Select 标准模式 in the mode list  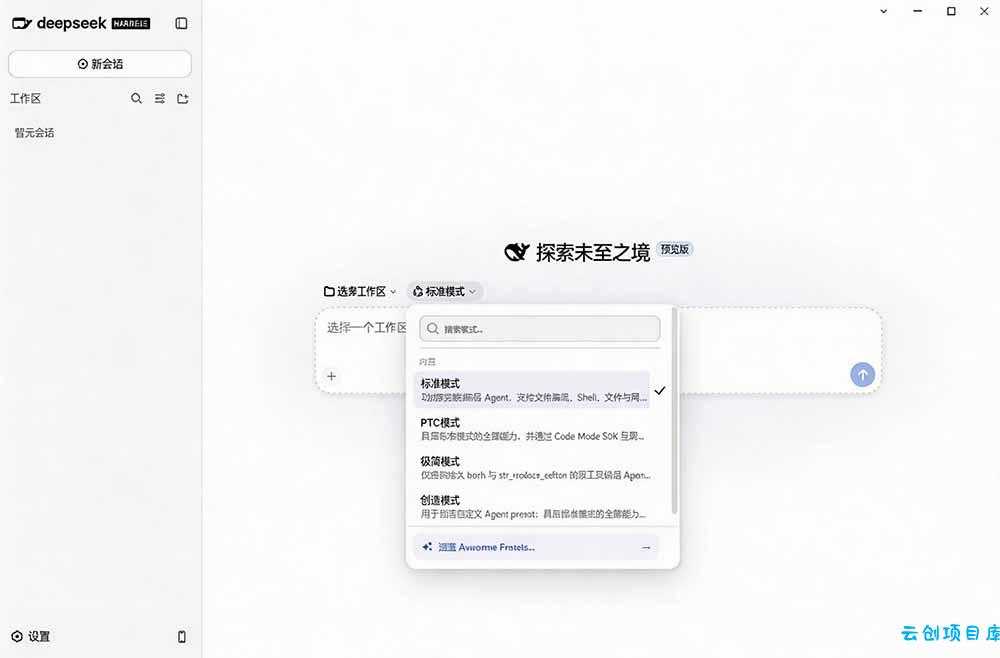pos(532,390)
